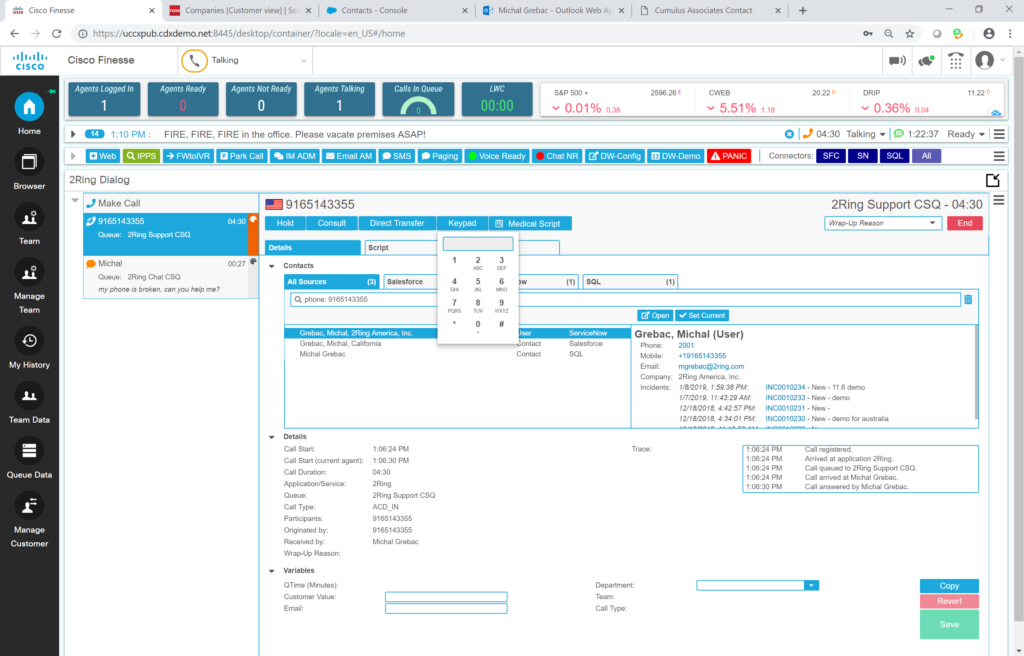
Task: Click the Calls In Queue gauge
Action: pos(417,97)
